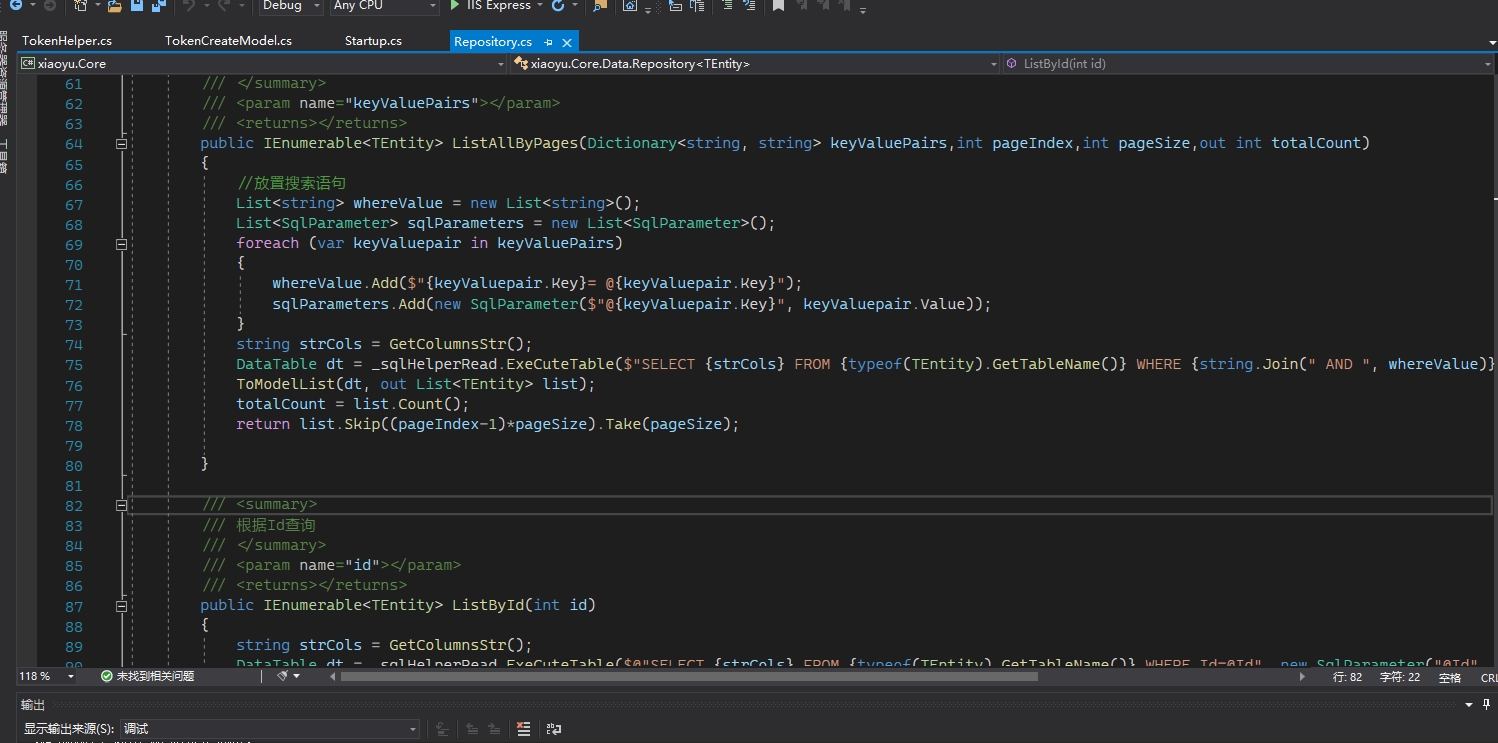This screenshot has height=743, width=1498.
Task: Collapse the ListById method block
Action: point(122,606)
